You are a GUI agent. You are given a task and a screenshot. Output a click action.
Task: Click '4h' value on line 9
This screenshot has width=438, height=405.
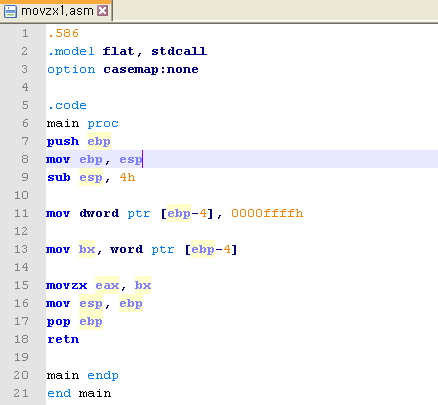[127, 177]
